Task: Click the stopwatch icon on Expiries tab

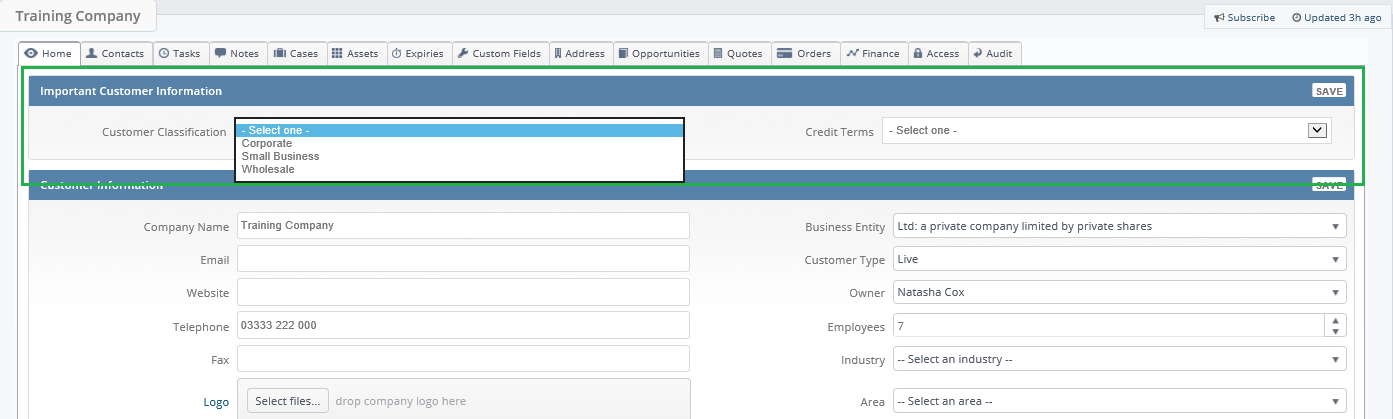Action: tap(396, 53)
